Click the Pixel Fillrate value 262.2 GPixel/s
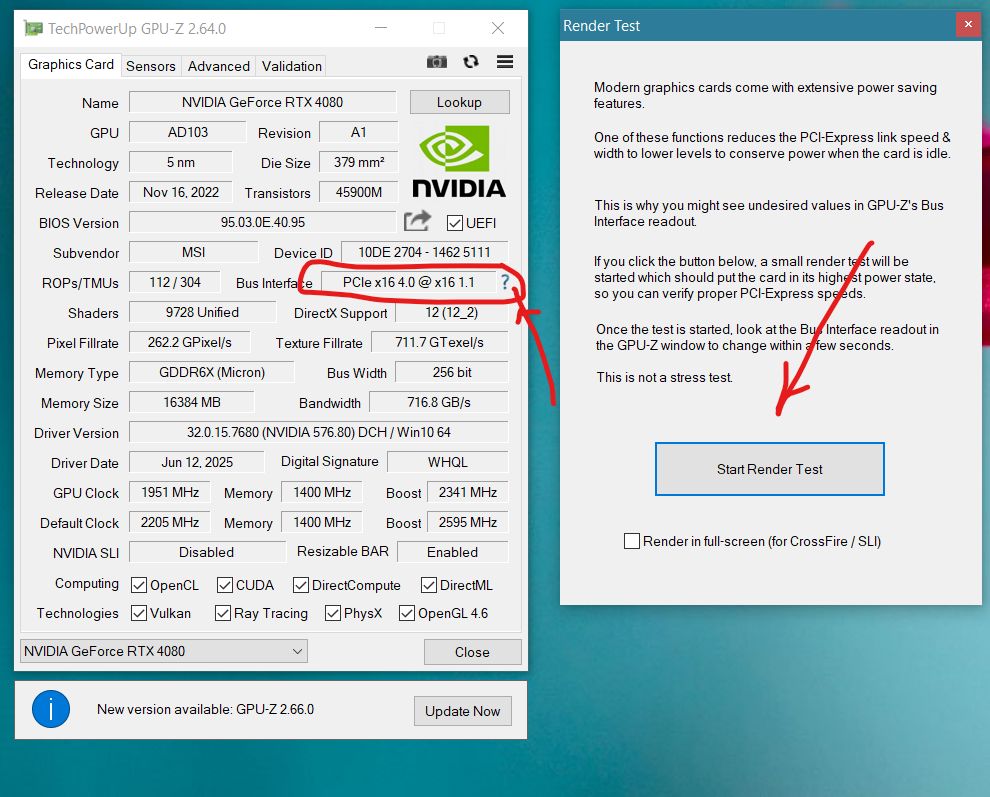Screen dimensions: 990x797 point(189,342)
